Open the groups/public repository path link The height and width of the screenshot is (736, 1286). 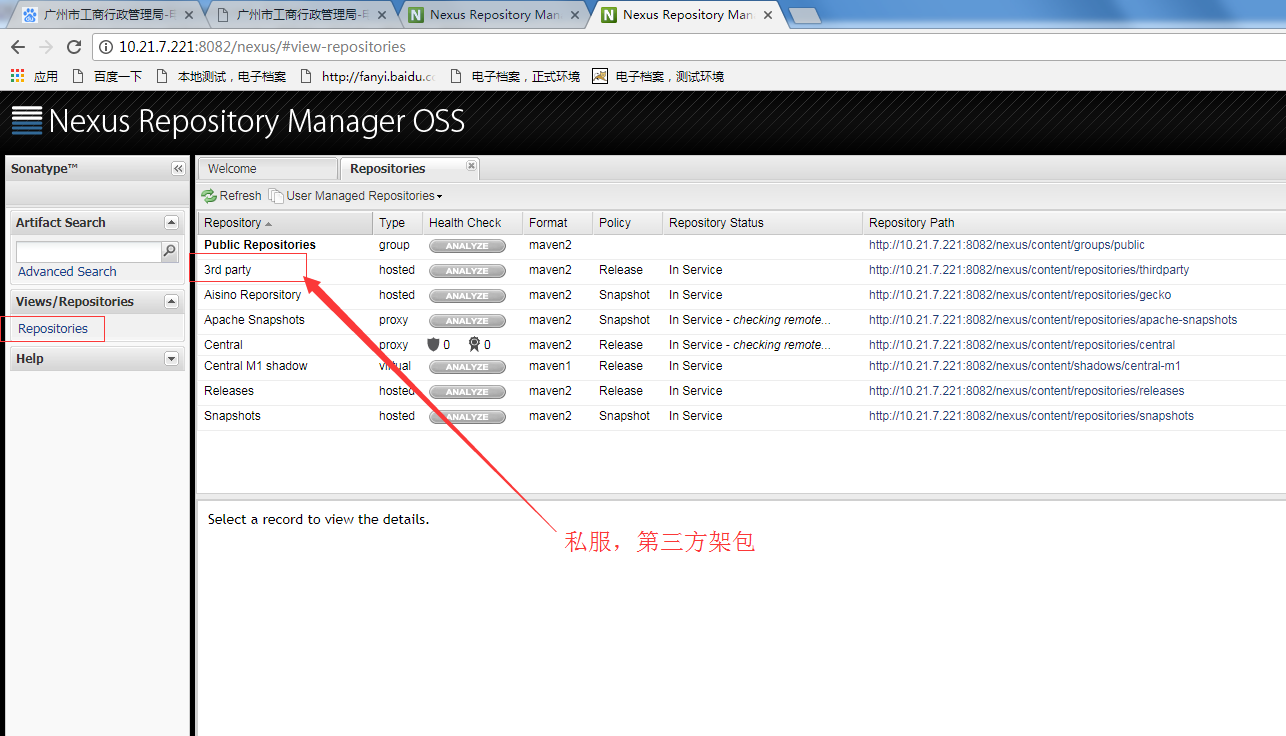pyautogui.click(x=1007, y=245)
